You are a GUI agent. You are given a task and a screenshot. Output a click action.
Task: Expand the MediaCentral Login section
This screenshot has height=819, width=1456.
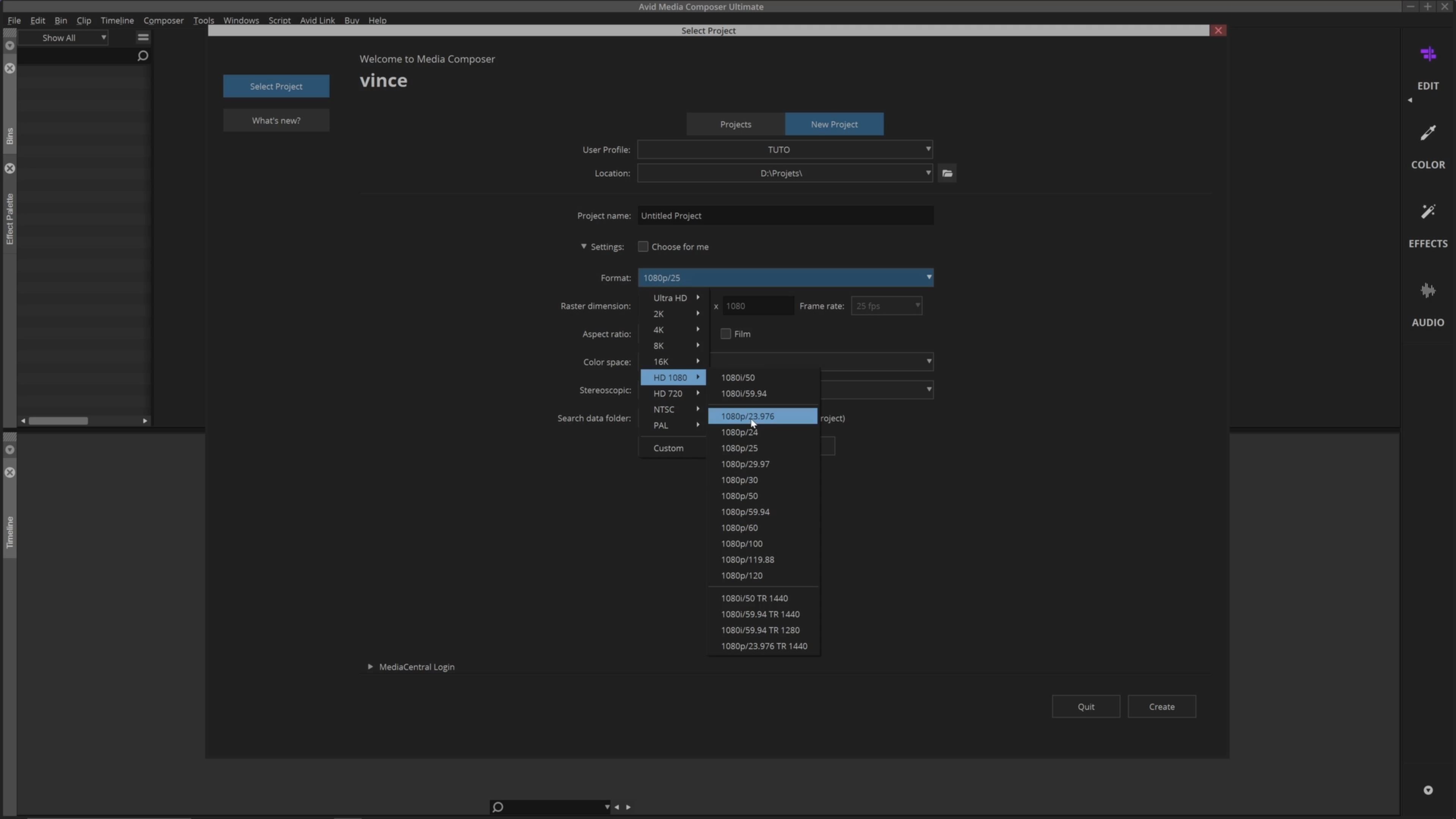[x=370, y=667]
